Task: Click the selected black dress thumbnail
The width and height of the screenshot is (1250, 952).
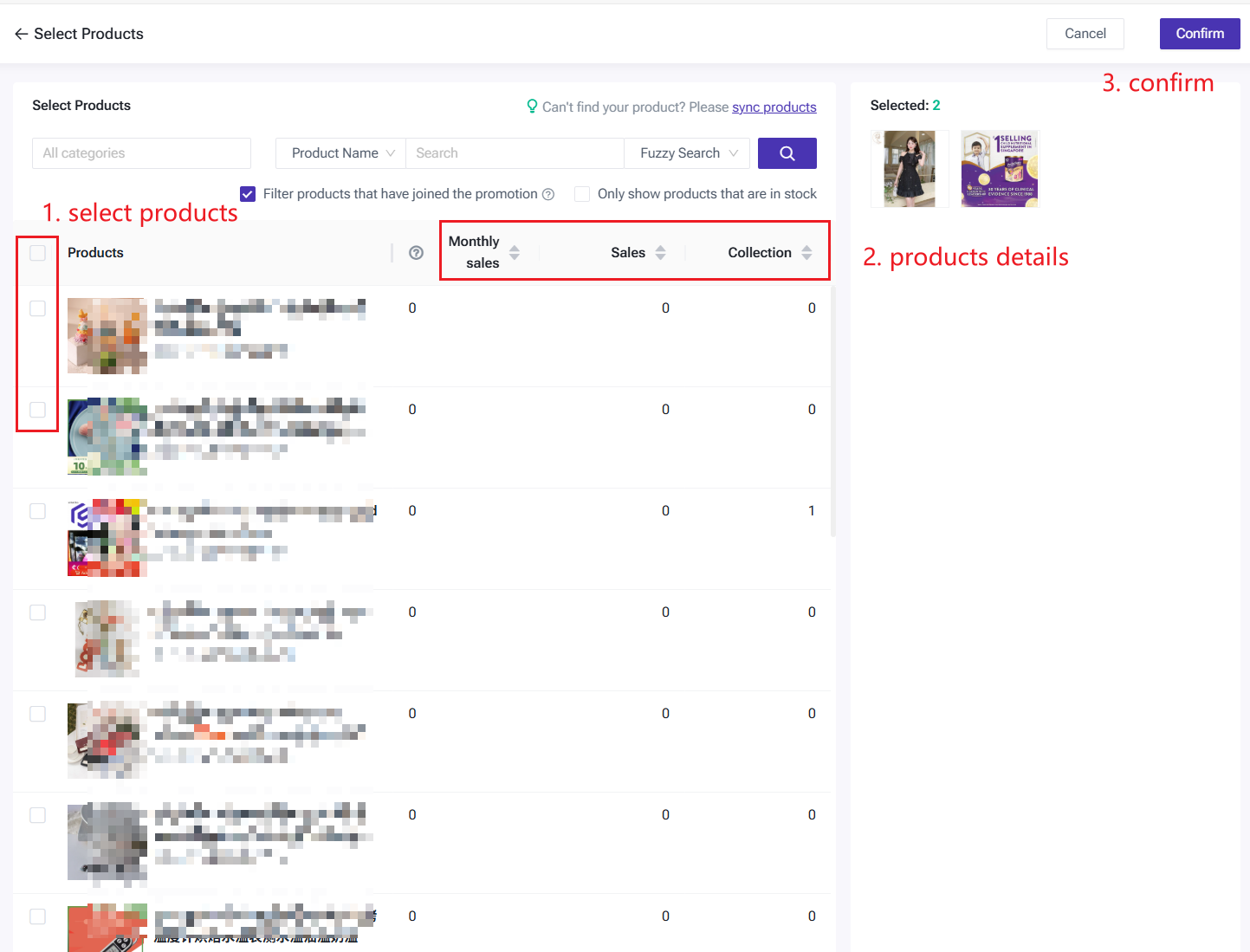Action: 909,169
